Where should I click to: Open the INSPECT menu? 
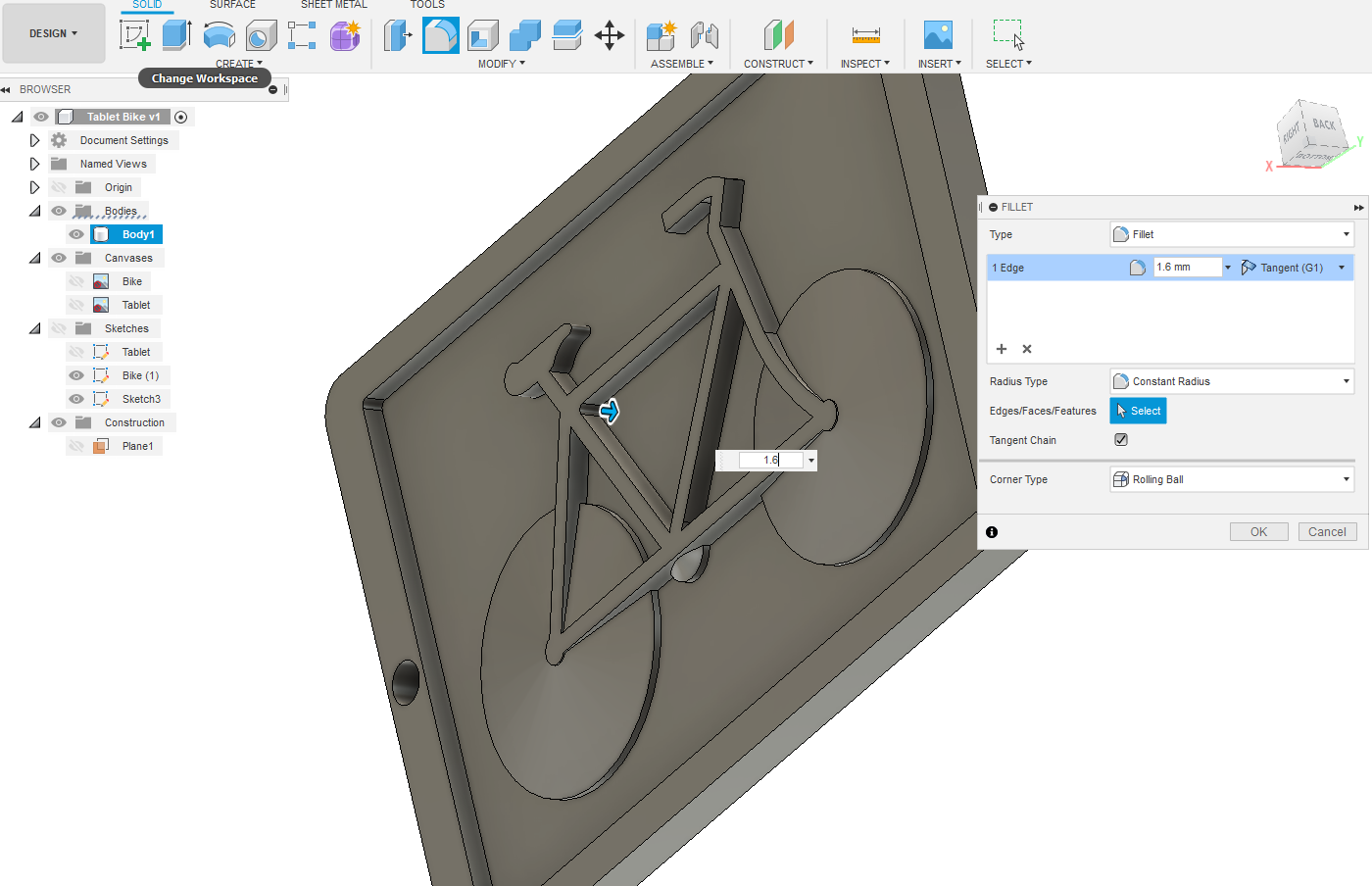pyautogui.click(x=865, y=64)
